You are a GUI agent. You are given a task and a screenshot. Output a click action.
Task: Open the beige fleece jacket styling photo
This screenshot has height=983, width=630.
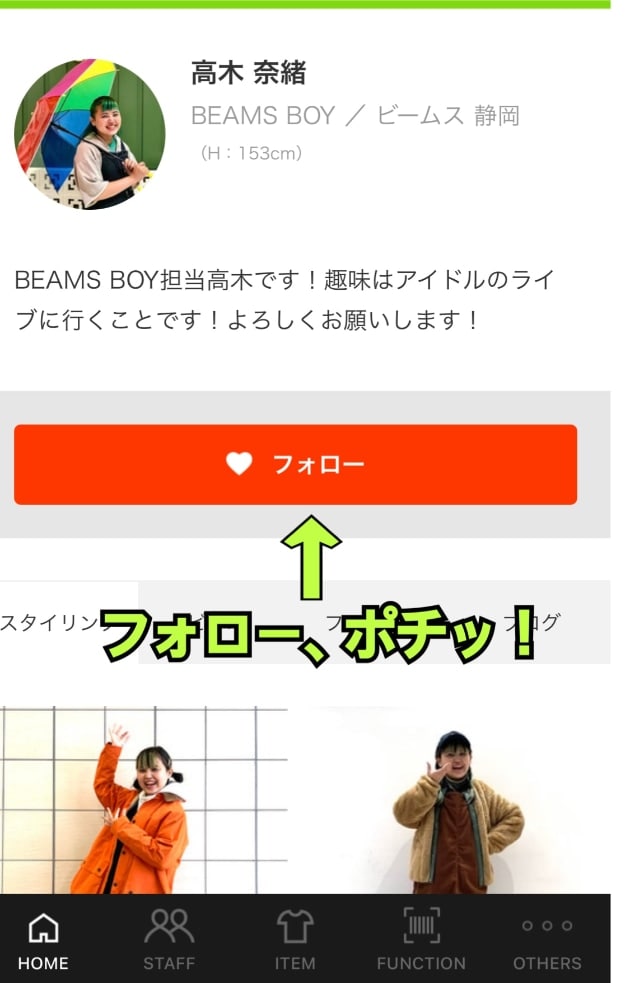[x=458, y=800]
